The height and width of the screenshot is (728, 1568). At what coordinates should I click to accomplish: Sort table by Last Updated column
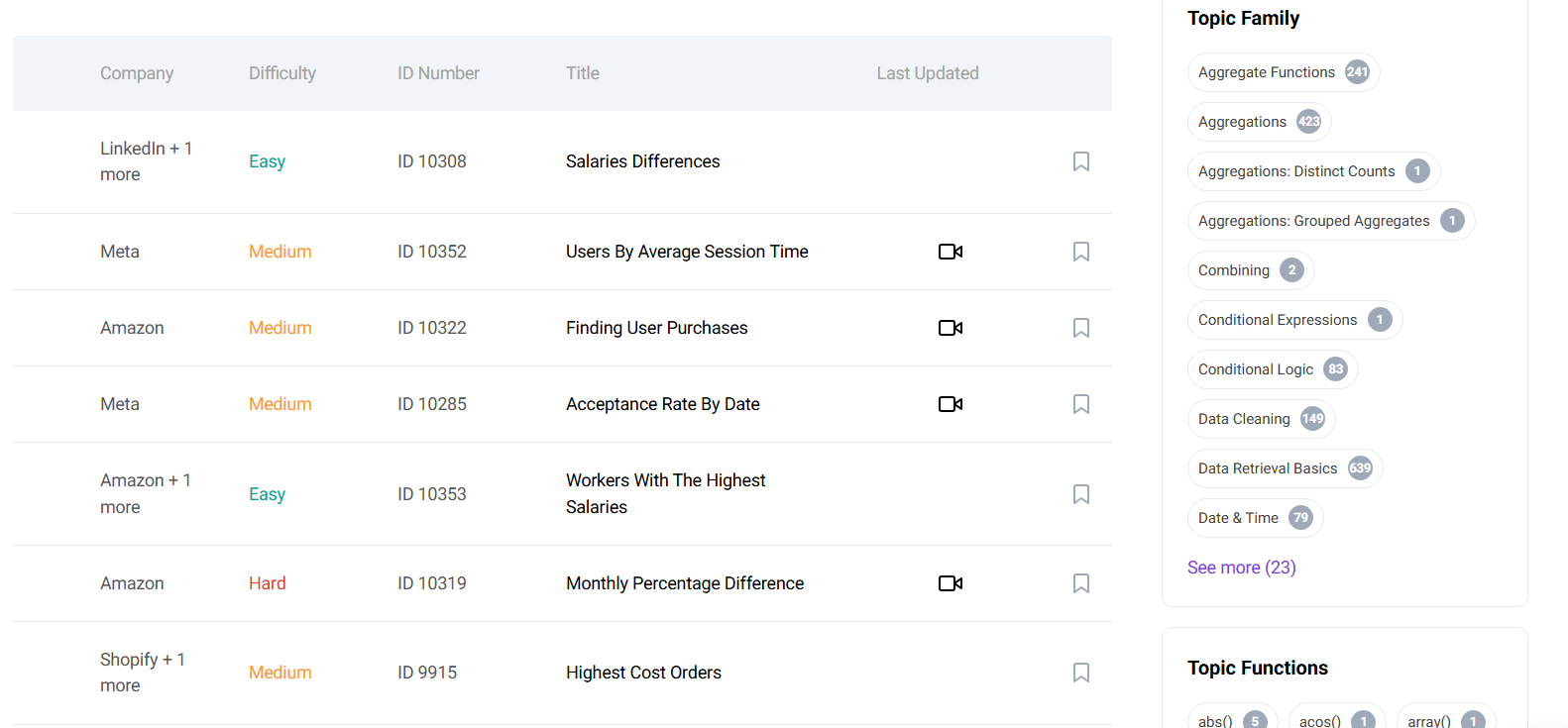click(927, 73)
